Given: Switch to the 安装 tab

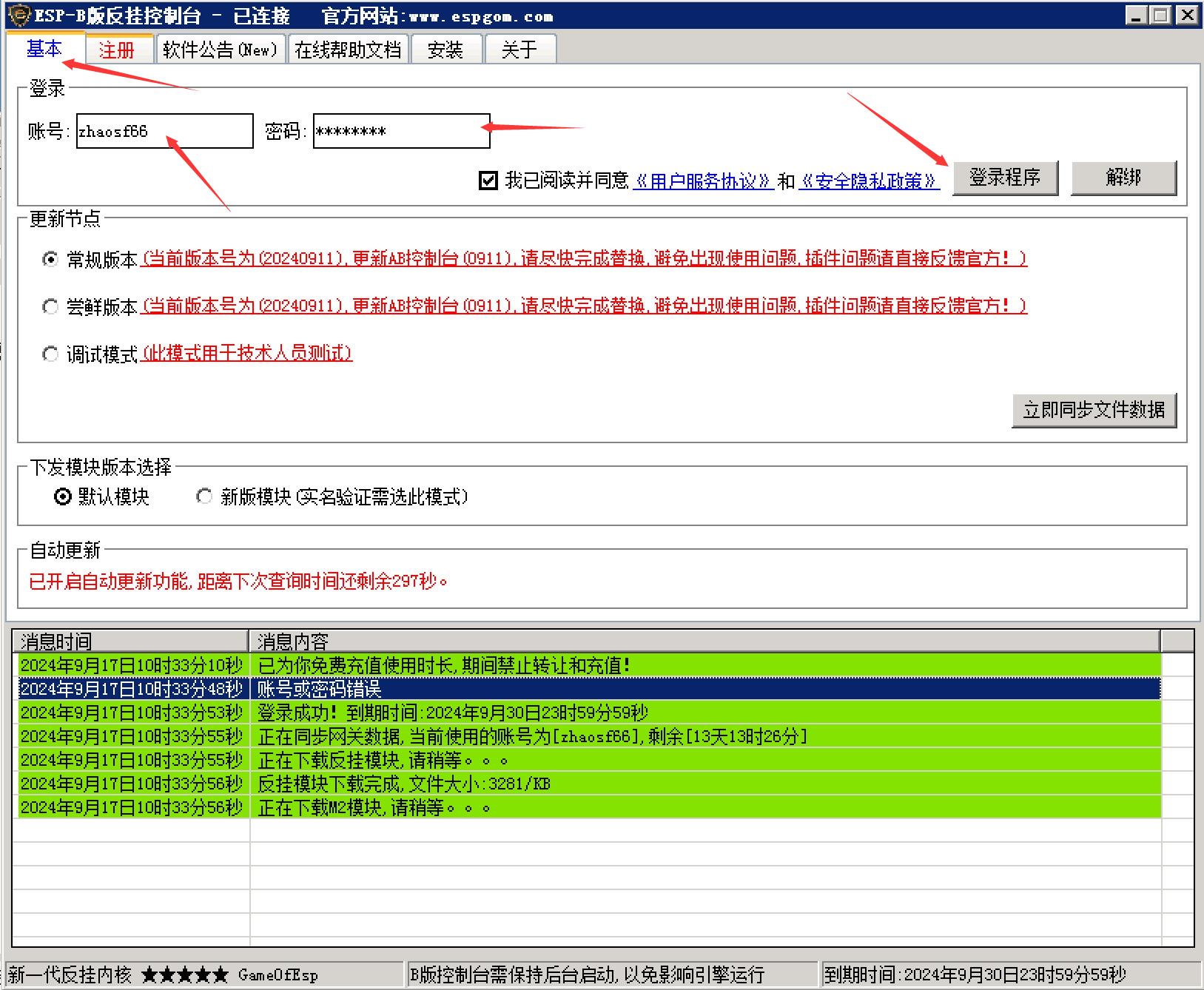Looking at the screenshot, I should pos(445,50).
